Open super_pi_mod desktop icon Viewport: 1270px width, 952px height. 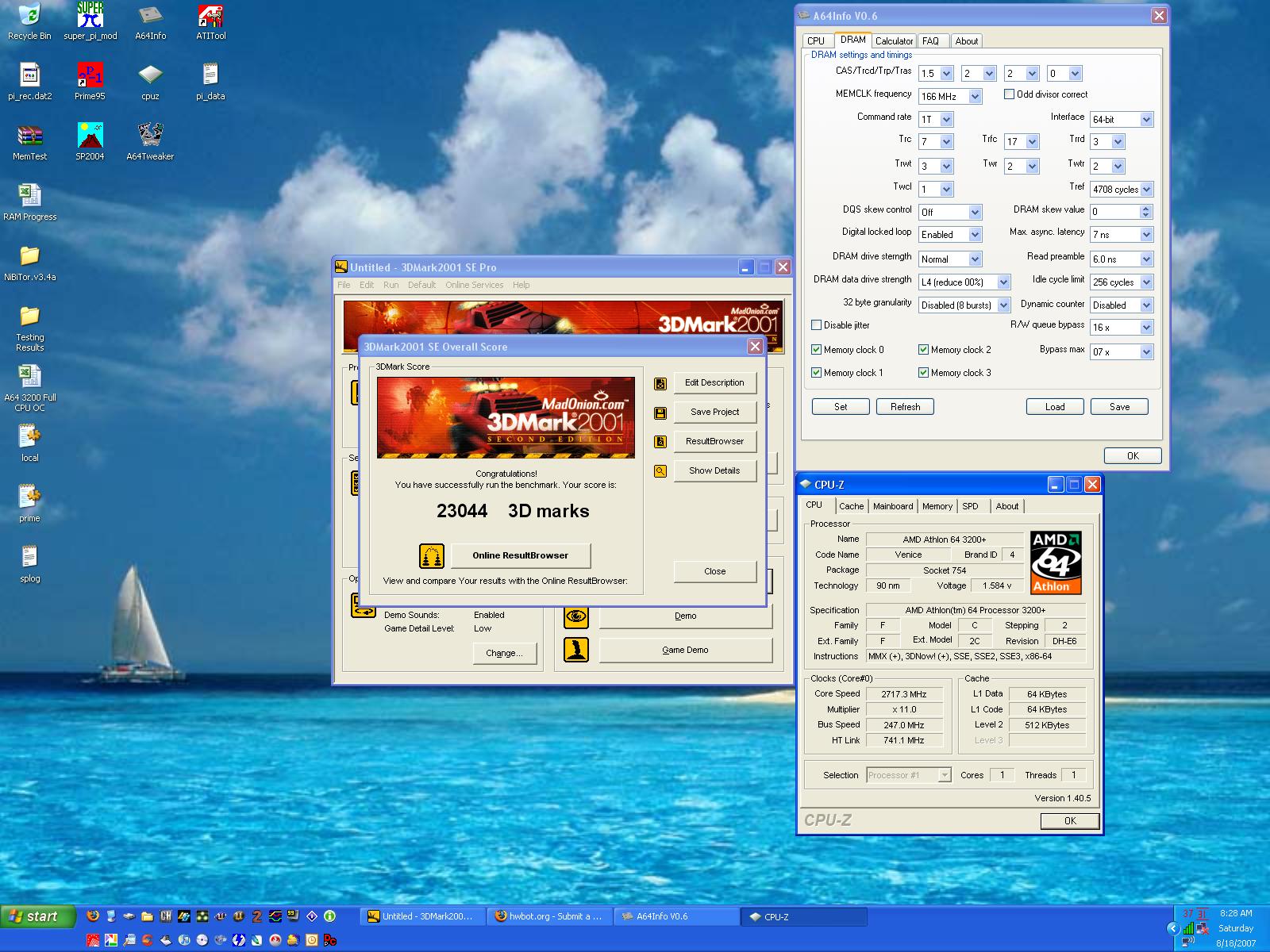click(x=90, y=21)
